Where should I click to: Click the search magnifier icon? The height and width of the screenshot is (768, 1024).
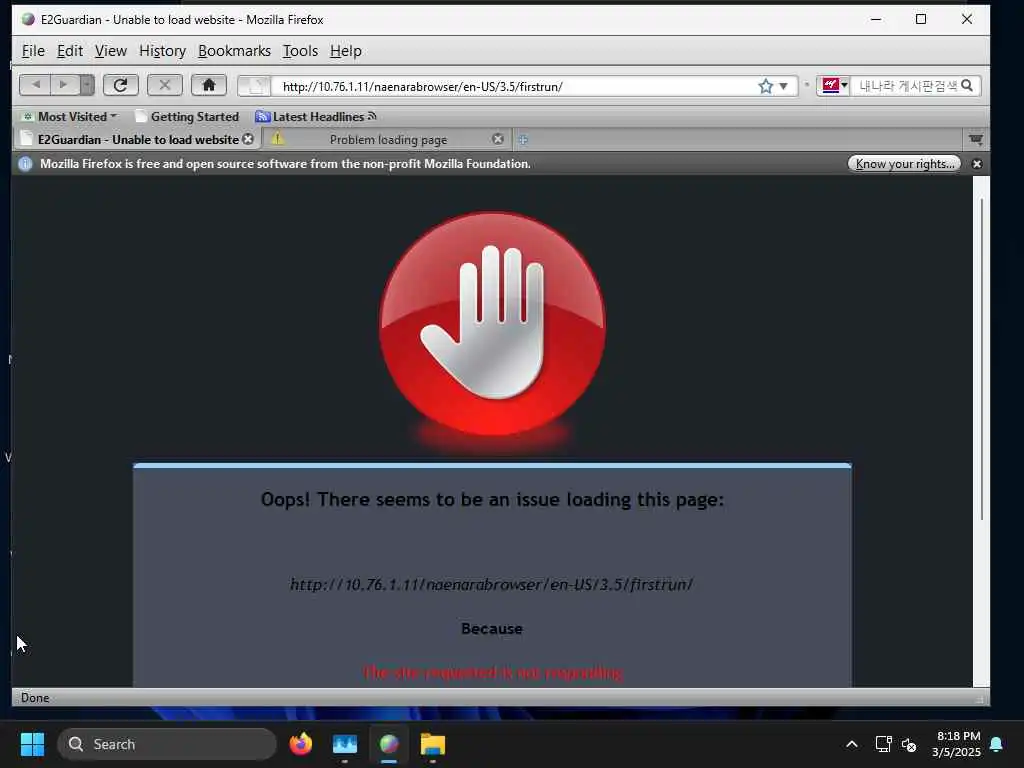pos(967,86)
